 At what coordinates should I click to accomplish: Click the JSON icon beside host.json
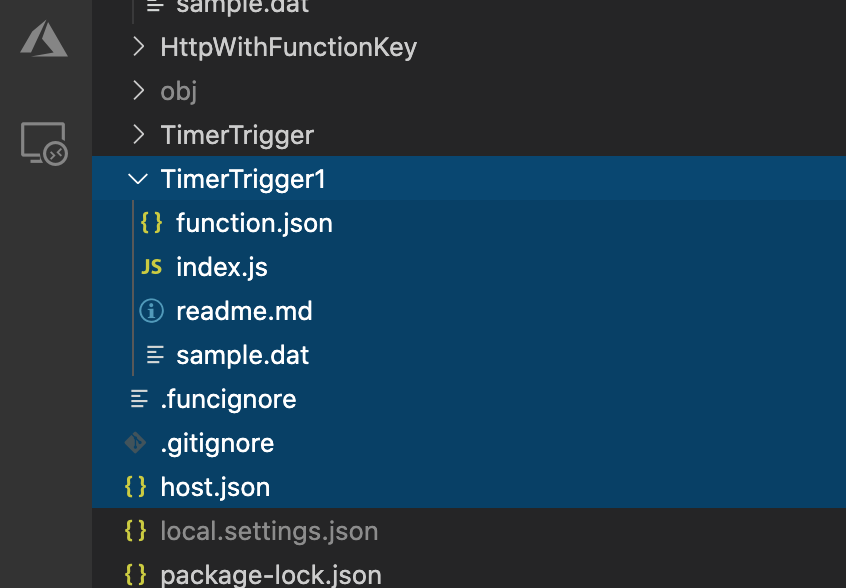[135, 487]
